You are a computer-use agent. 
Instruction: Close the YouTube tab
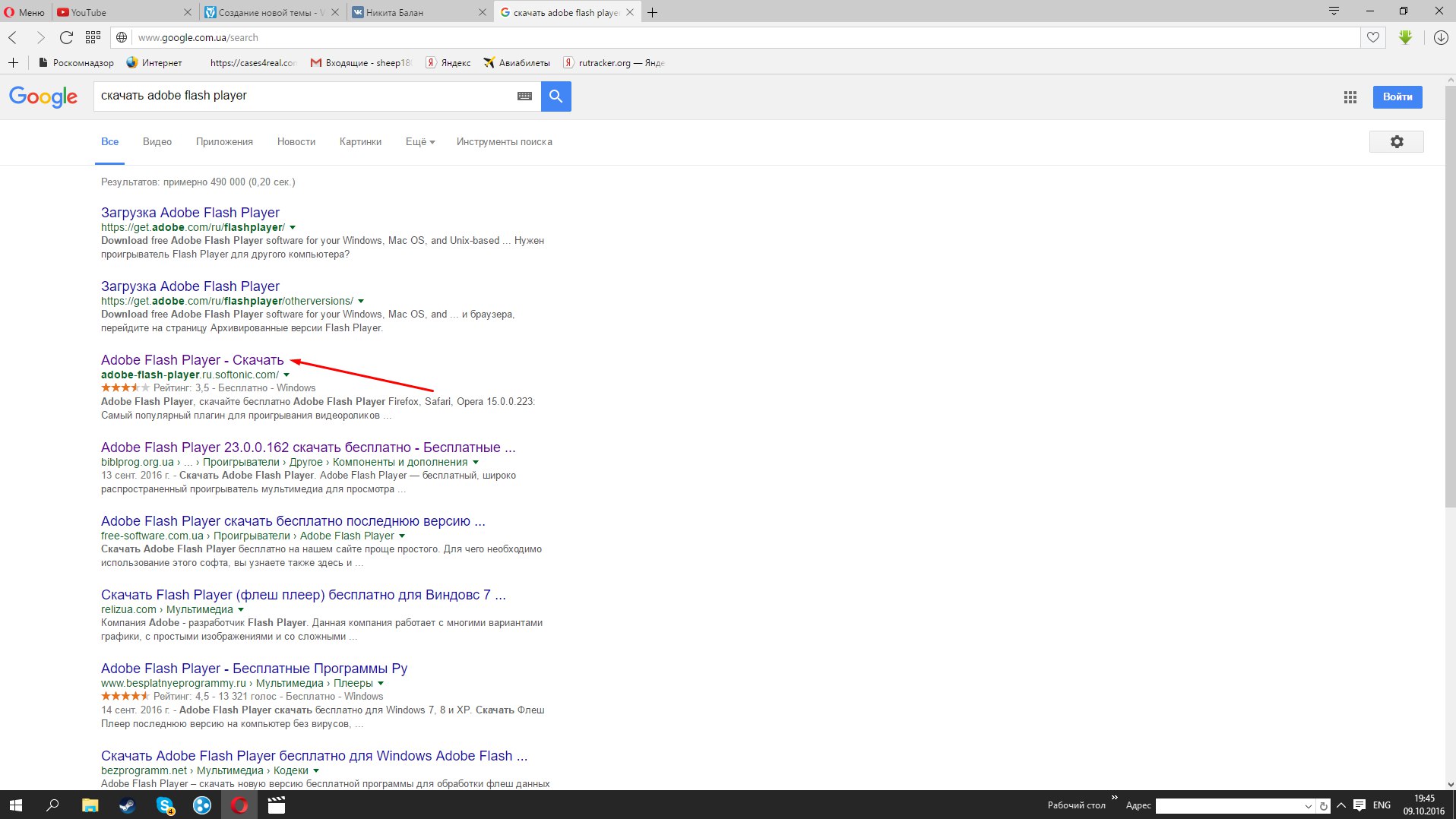(x=188, y=12)
